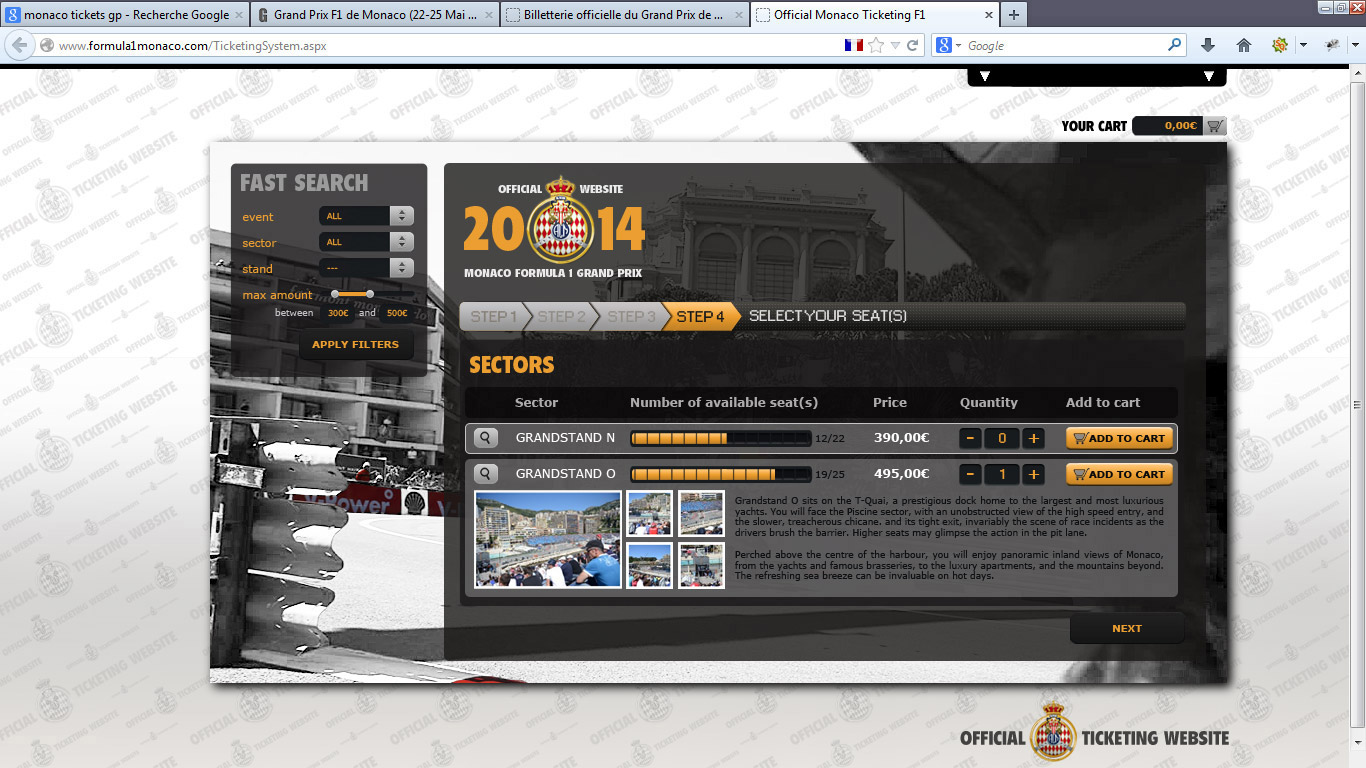Open the bottom-right small Grandstand O thumbnail
1366x768 pixels.
(x=701, y=565)
